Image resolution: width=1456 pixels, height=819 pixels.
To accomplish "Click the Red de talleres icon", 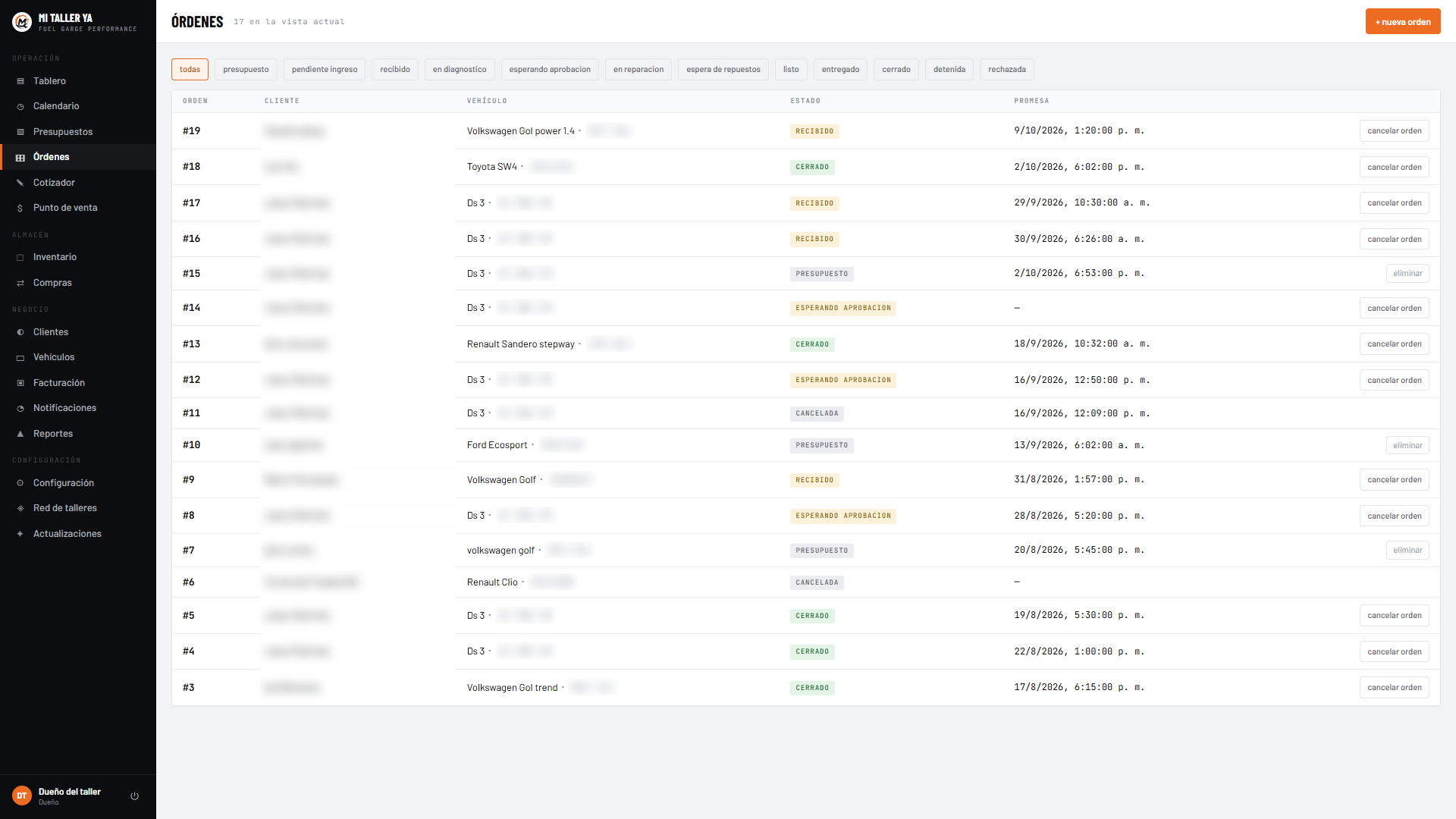I will [20, 508].
